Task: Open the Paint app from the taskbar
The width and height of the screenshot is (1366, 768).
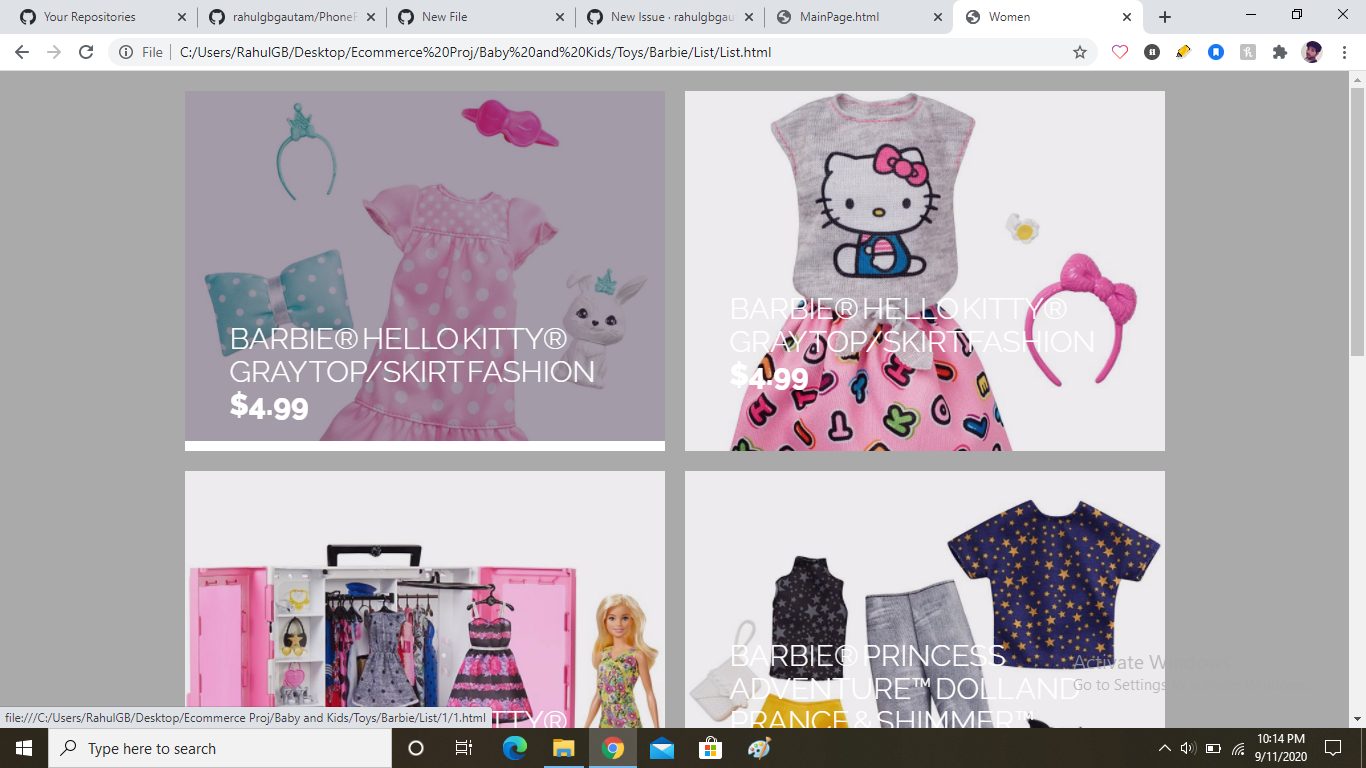Action: pos(759,748)
